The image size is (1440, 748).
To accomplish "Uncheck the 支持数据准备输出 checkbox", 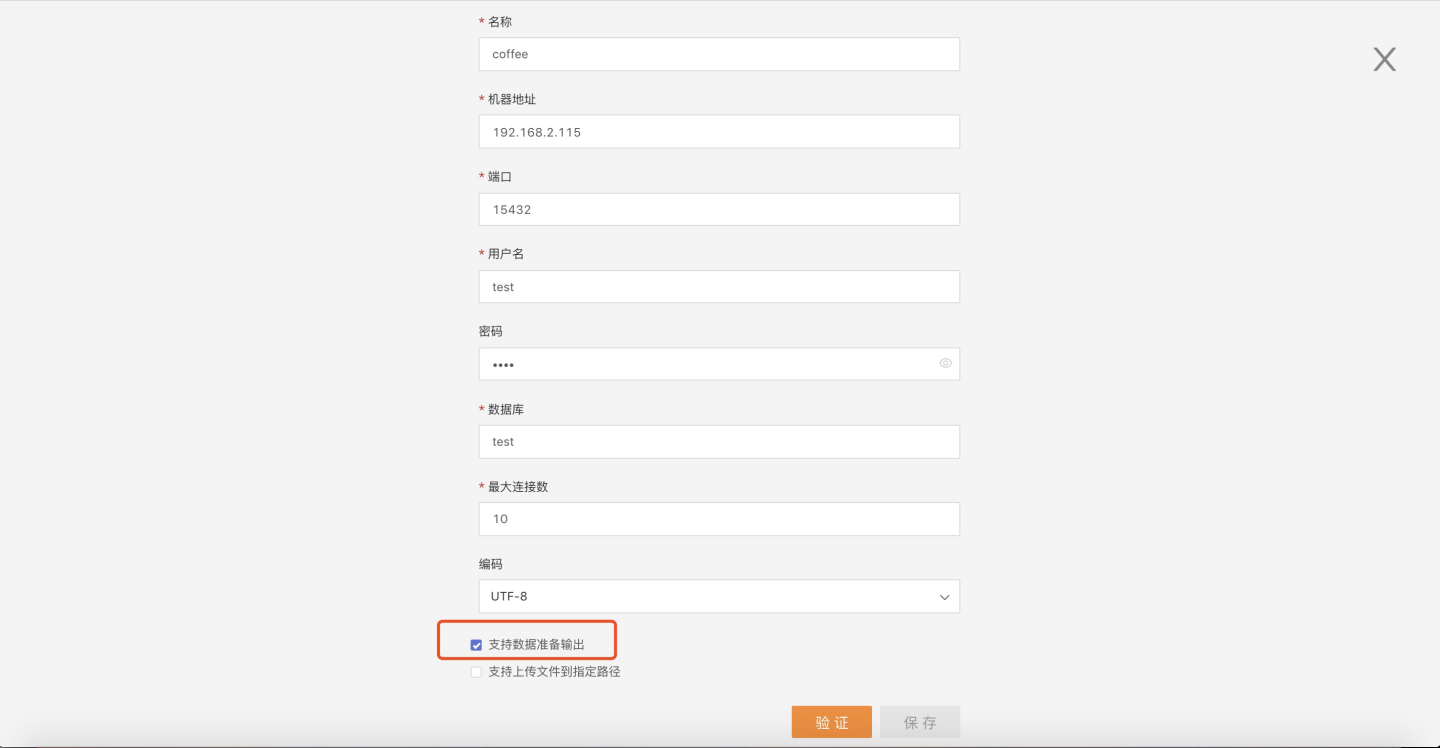I will point(476,645).
